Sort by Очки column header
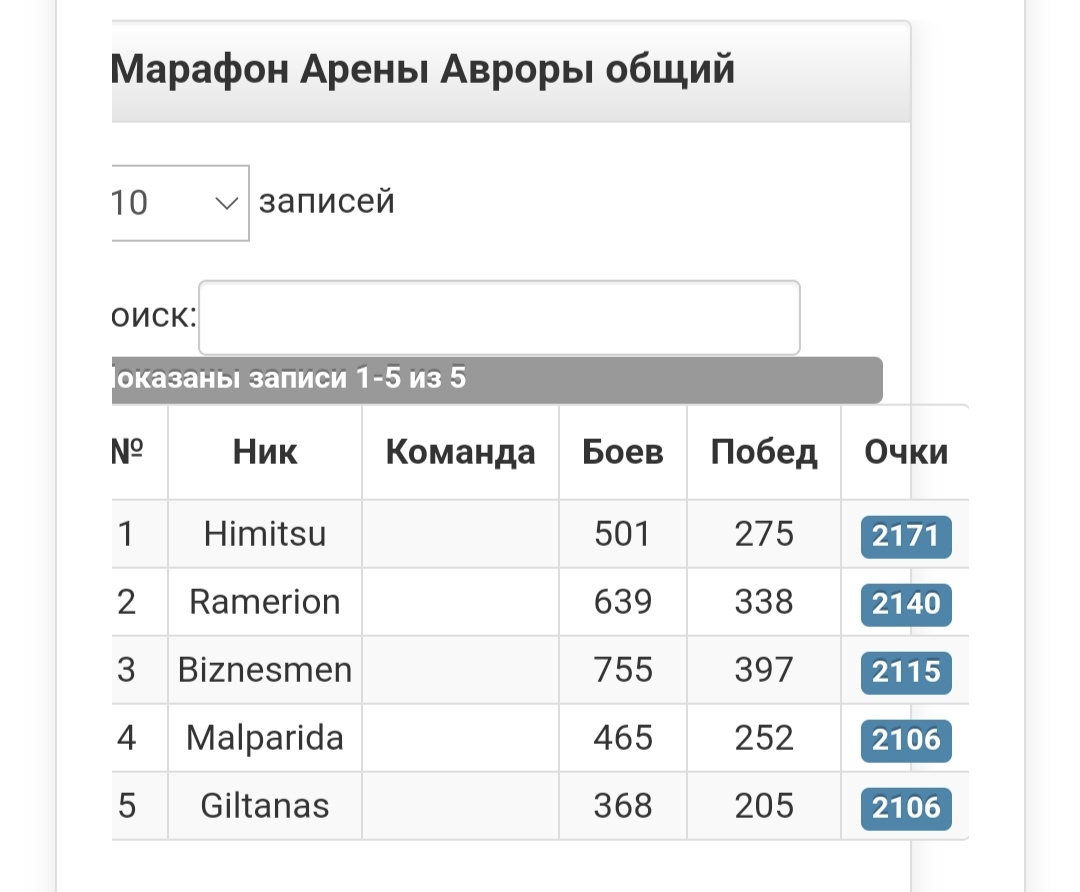The image size is (1080, 892). coord(906,453)
